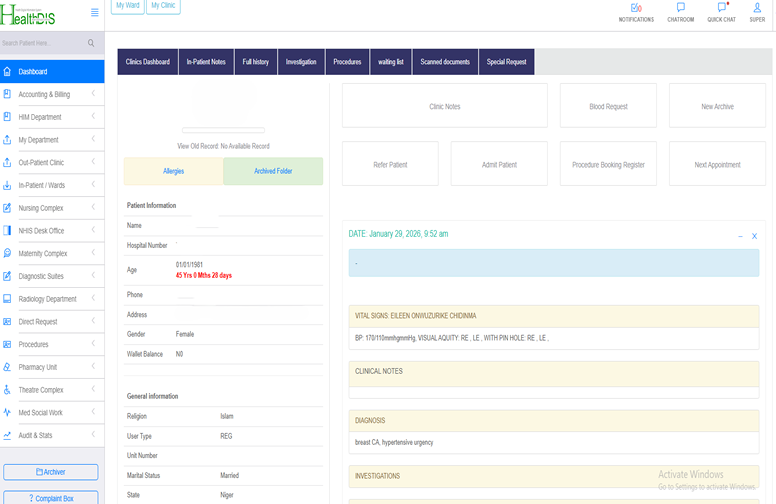
Task: Open the Scanned documents tab
Action: coord(445,62)
